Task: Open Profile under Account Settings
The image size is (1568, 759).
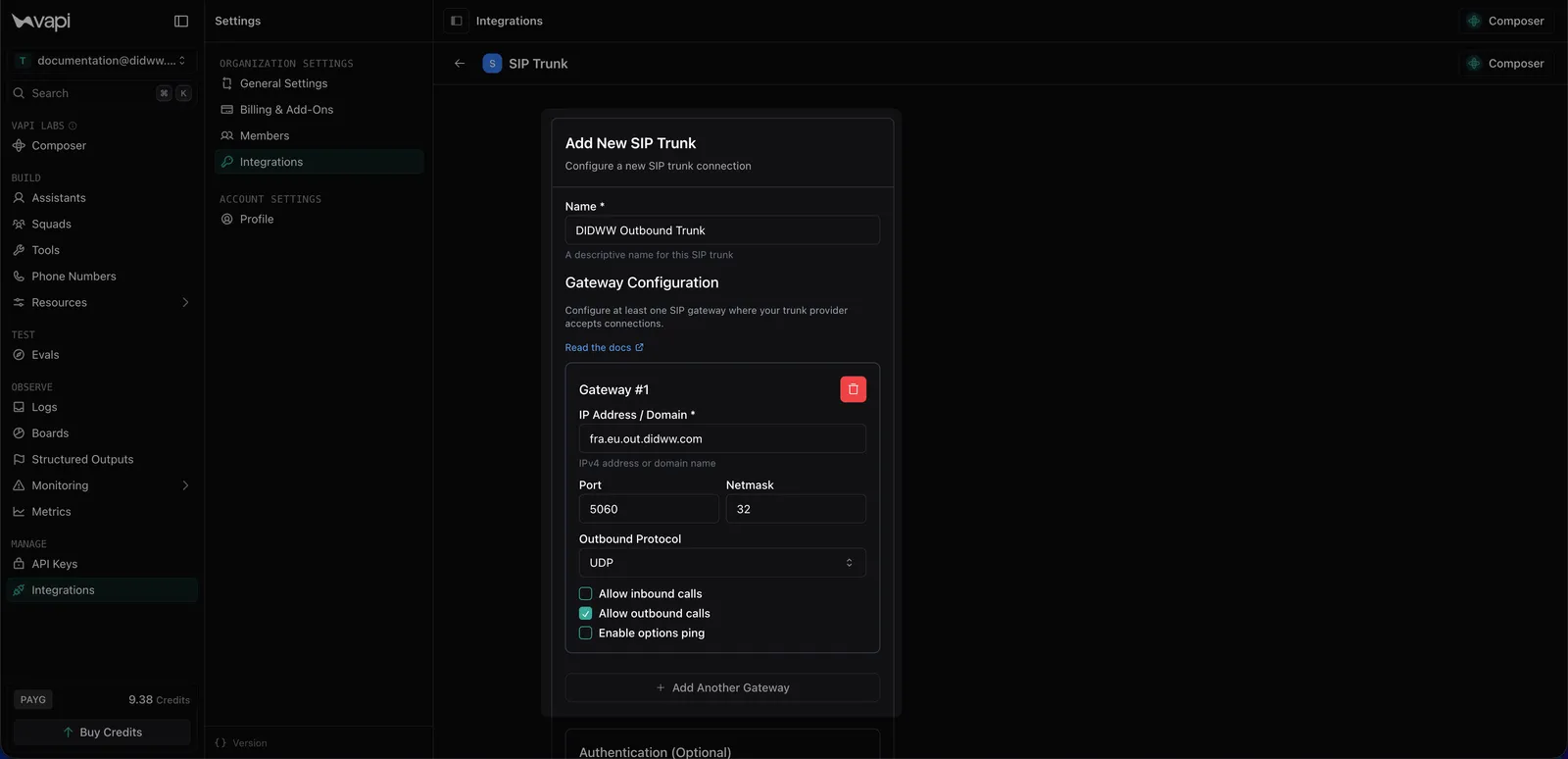Action: point(318,219)
